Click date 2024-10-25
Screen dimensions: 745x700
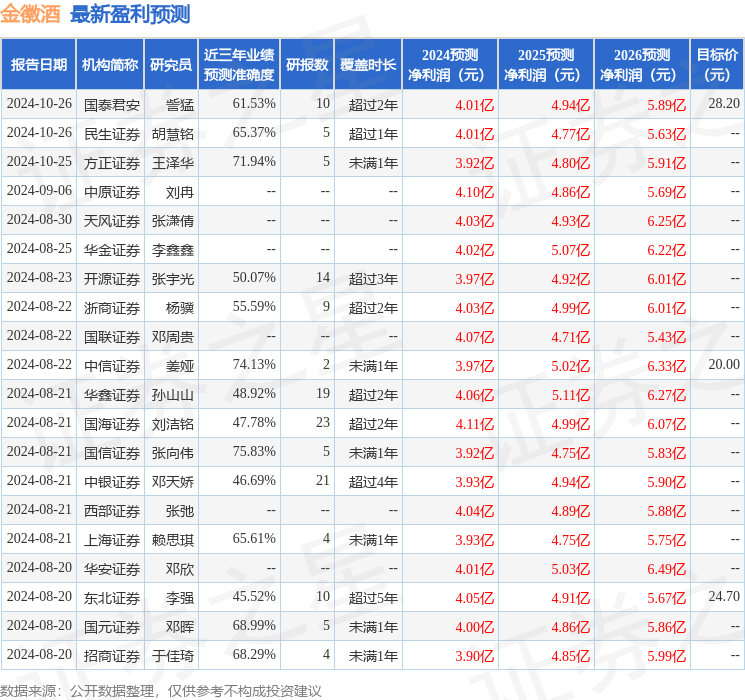coord(39,162)
